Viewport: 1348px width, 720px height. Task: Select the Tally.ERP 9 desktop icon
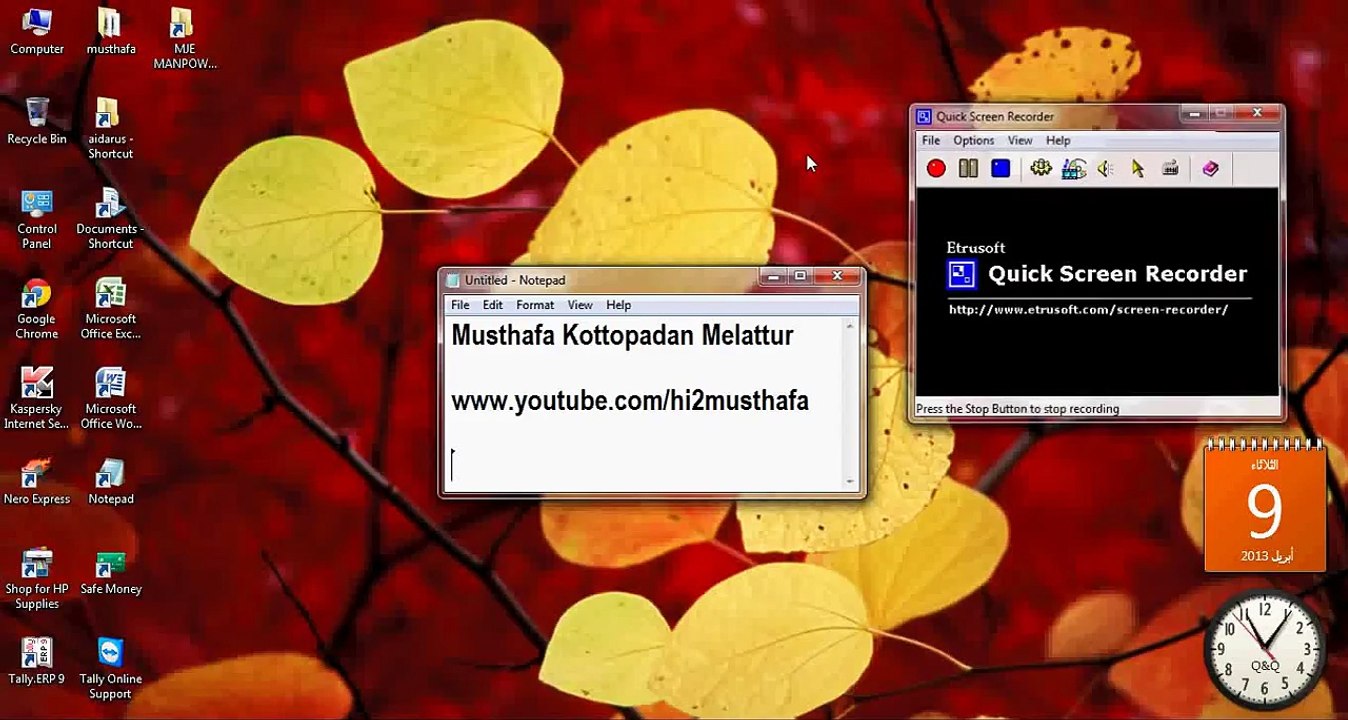point(37,662)
